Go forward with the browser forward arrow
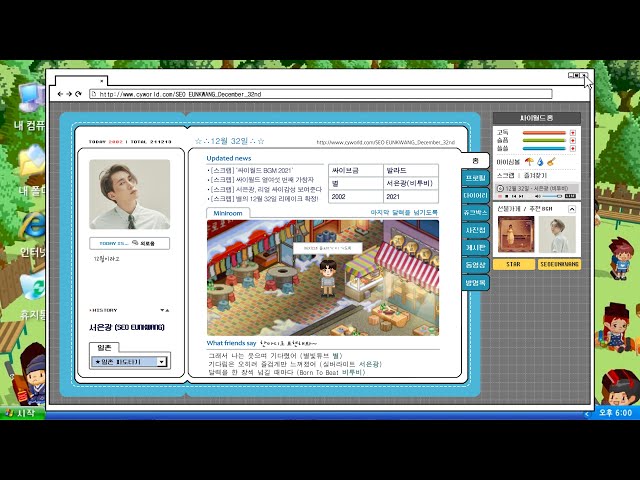 pyautogui.click(x=69, y=94)
